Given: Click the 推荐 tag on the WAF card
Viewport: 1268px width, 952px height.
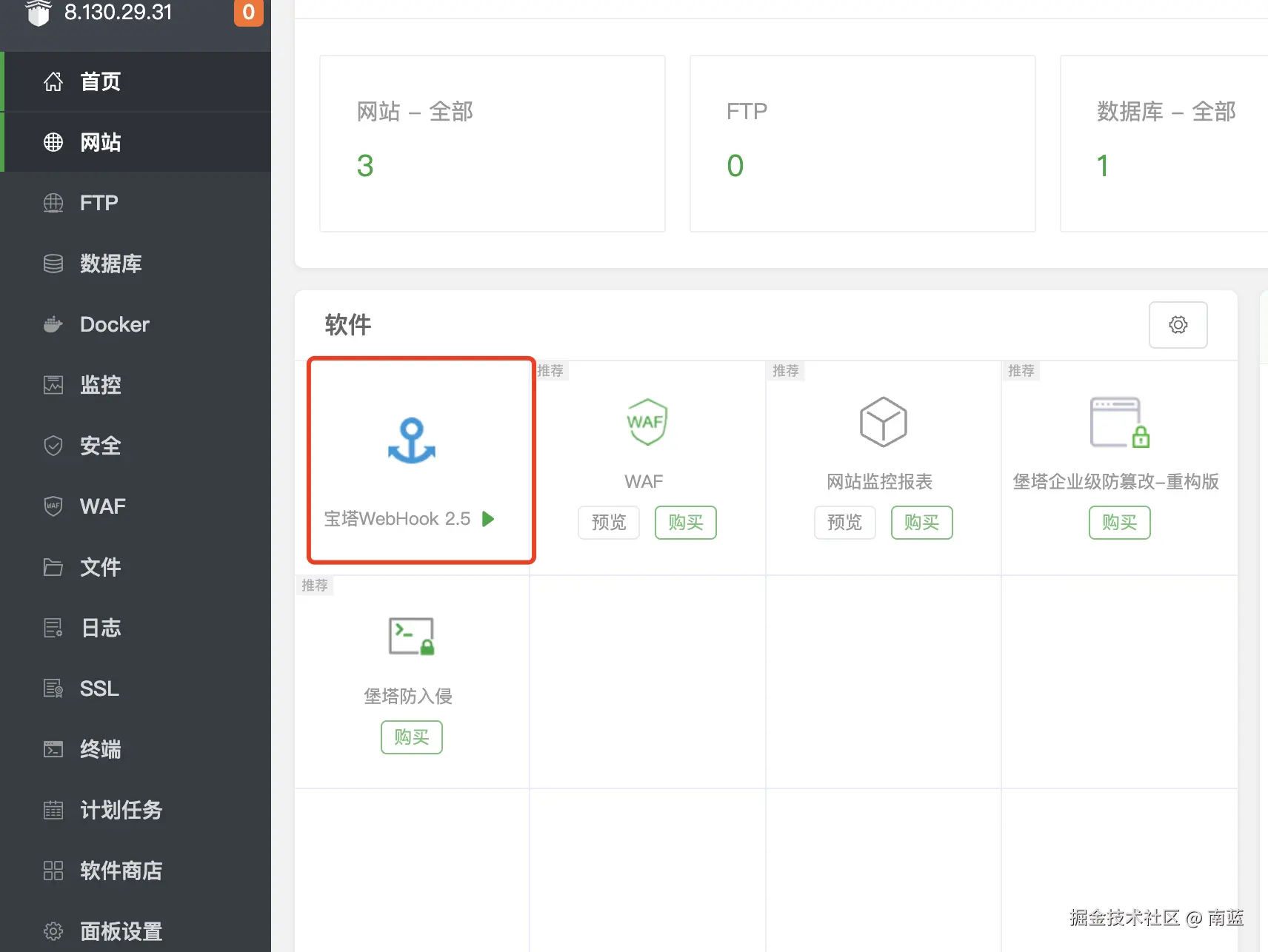Looking at the screenshot, I should 550,370.
